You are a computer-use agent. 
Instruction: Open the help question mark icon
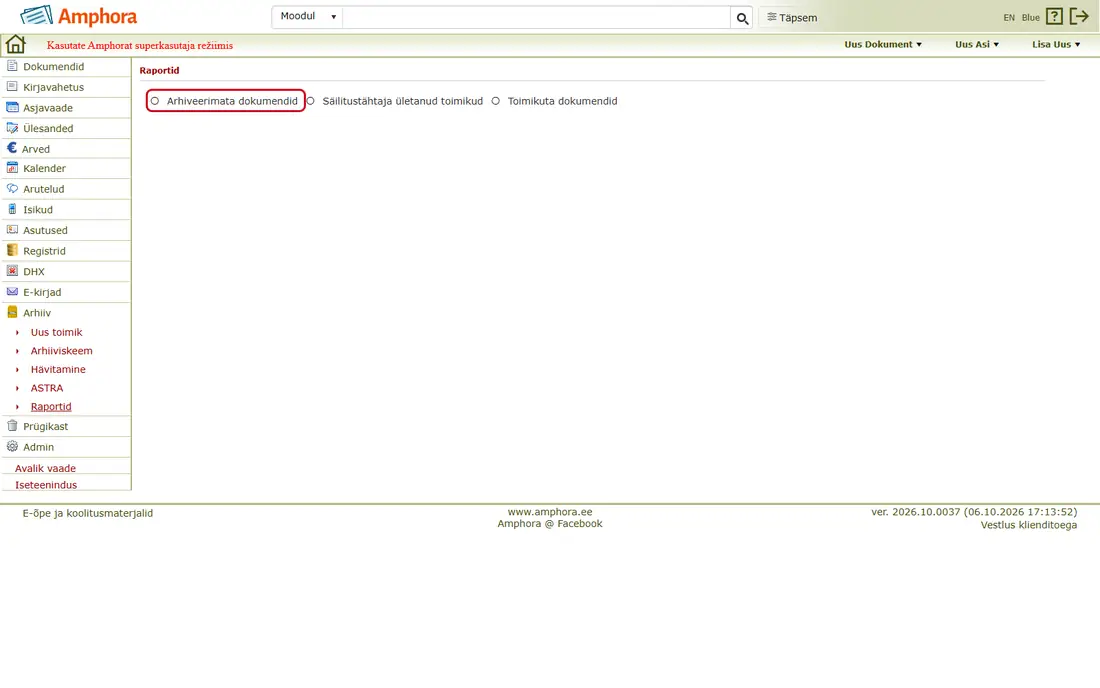1054,16
